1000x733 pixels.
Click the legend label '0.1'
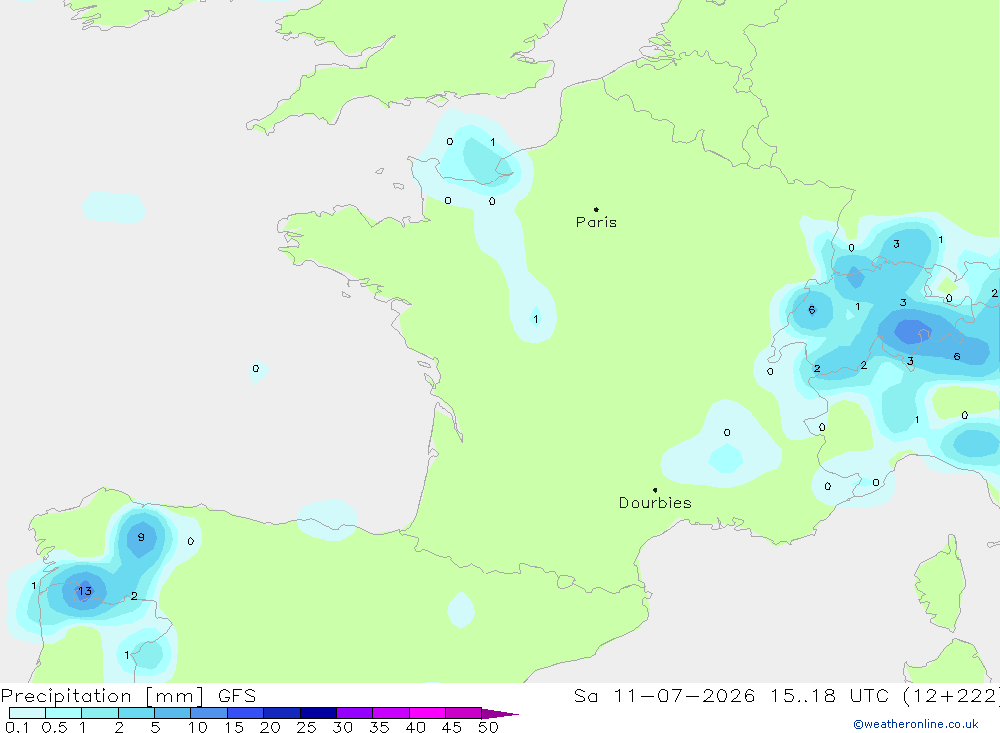click(x=17, y=727)
